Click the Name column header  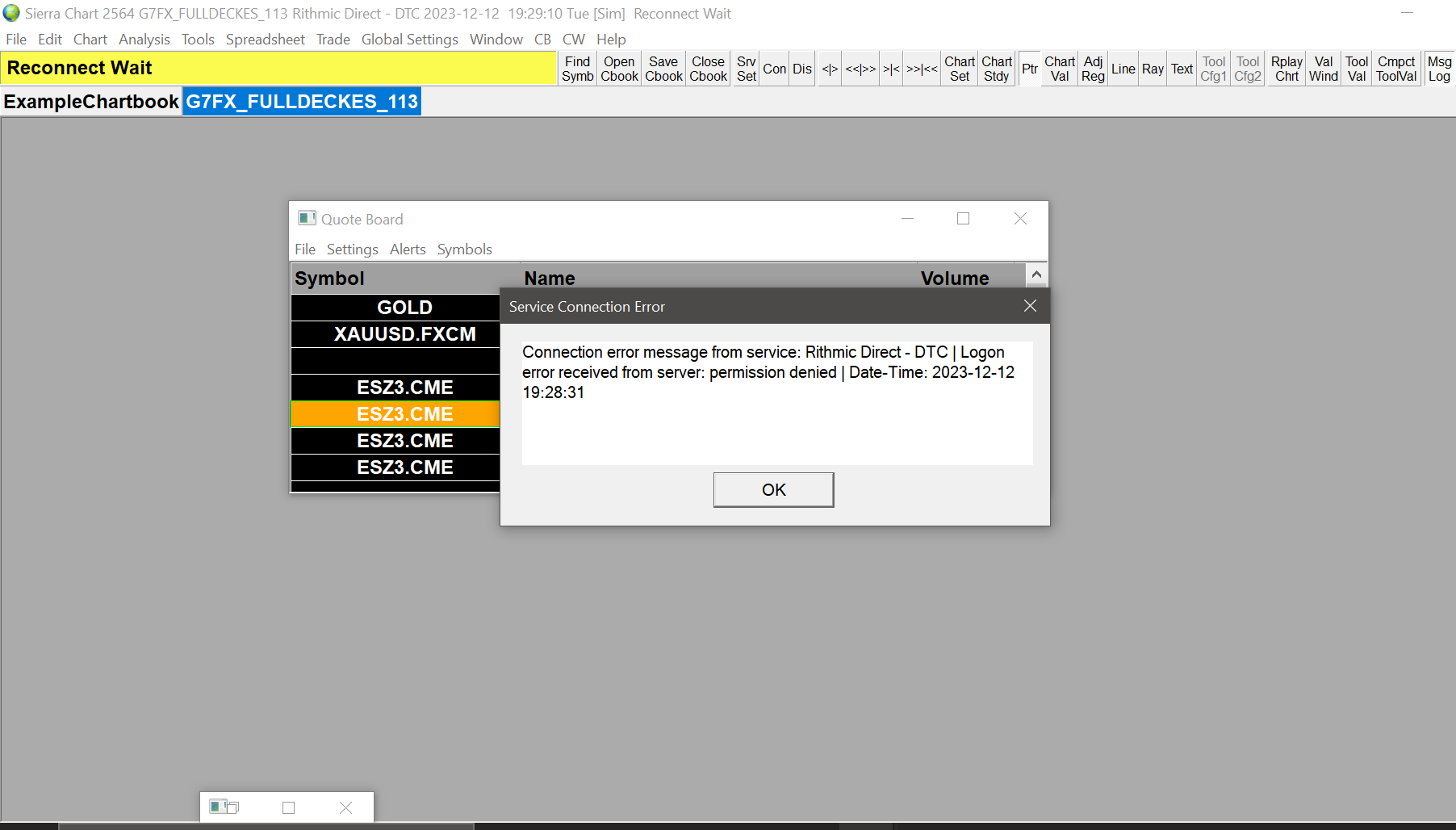click(x=719, y=278)
